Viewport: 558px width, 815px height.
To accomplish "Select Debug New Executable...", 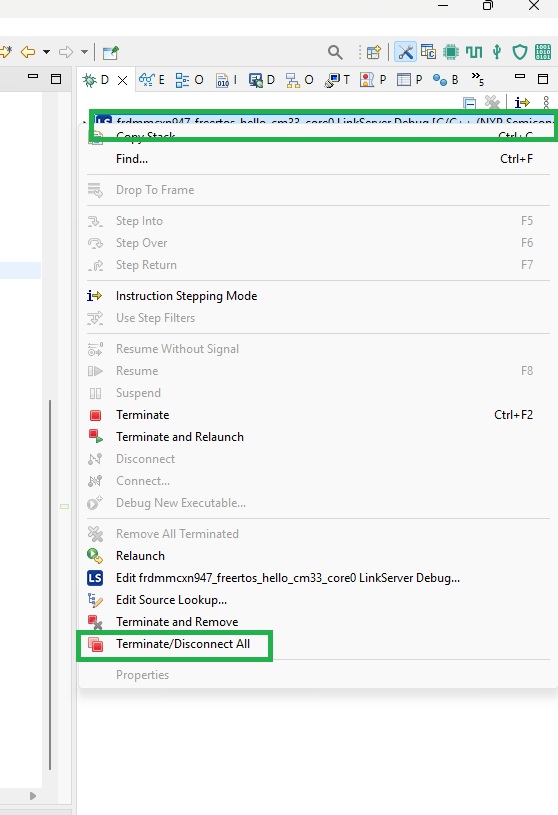I will [x=318, y=503].
